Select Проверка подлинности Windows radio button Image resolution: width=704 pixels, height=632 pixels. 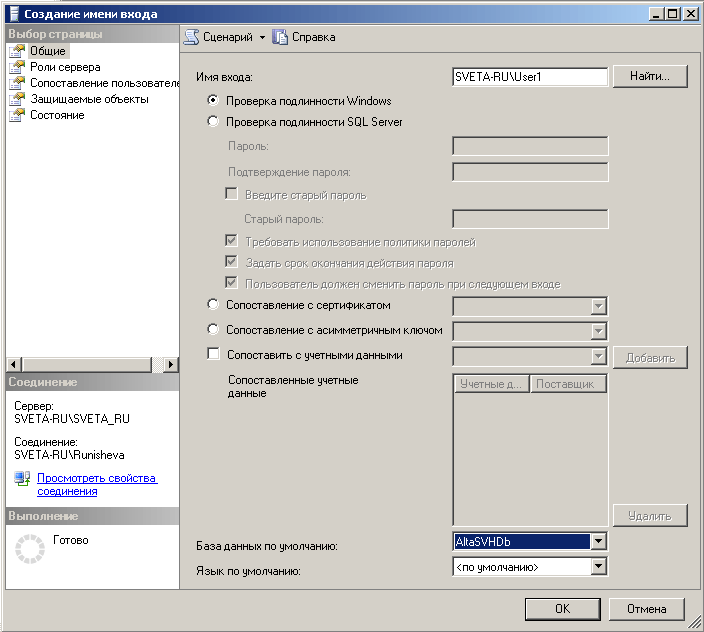click(x=212, y=101)
